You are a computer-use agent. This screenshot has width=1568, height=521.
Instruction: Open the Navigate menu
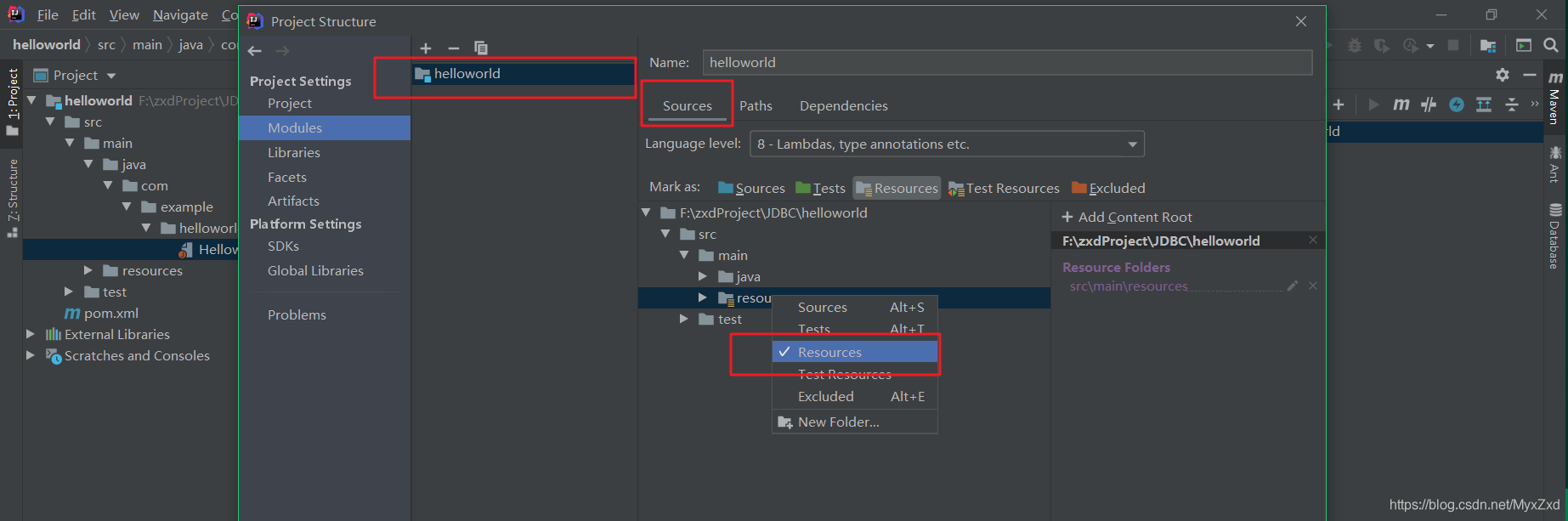coord(180,15)
